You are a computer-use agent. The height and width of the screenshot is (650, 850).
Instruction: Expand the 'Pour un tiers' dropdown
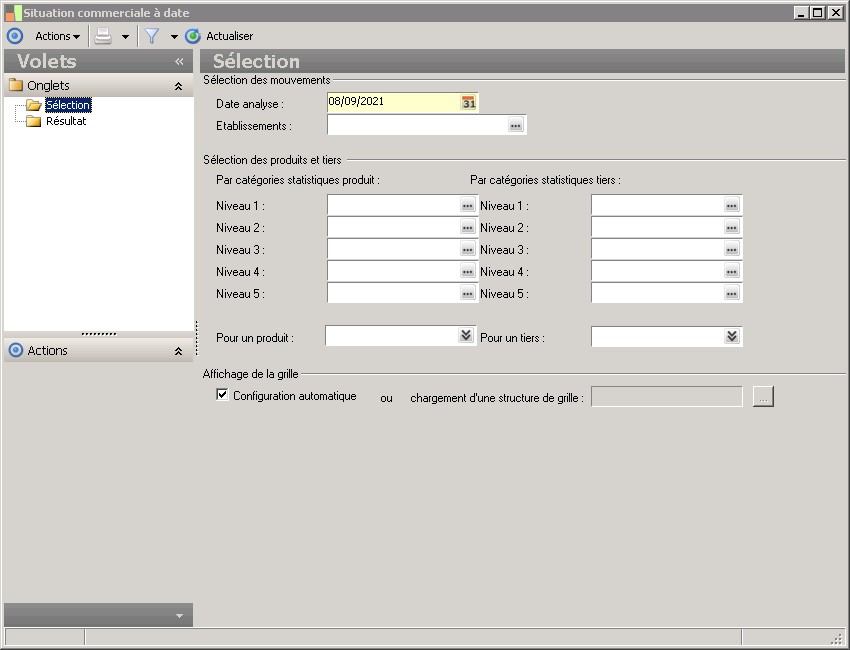coord(732,337)
